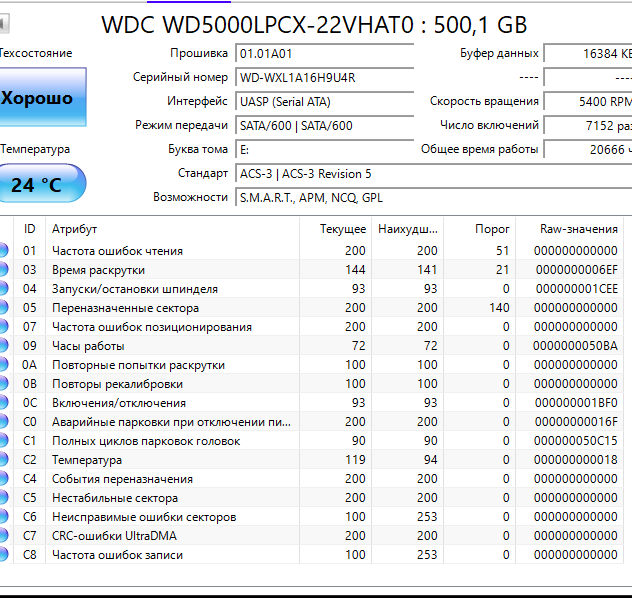The height and width of the screenshot is (598, 632).
Task: Click the status dot of row C8
Action: point(3,554)
